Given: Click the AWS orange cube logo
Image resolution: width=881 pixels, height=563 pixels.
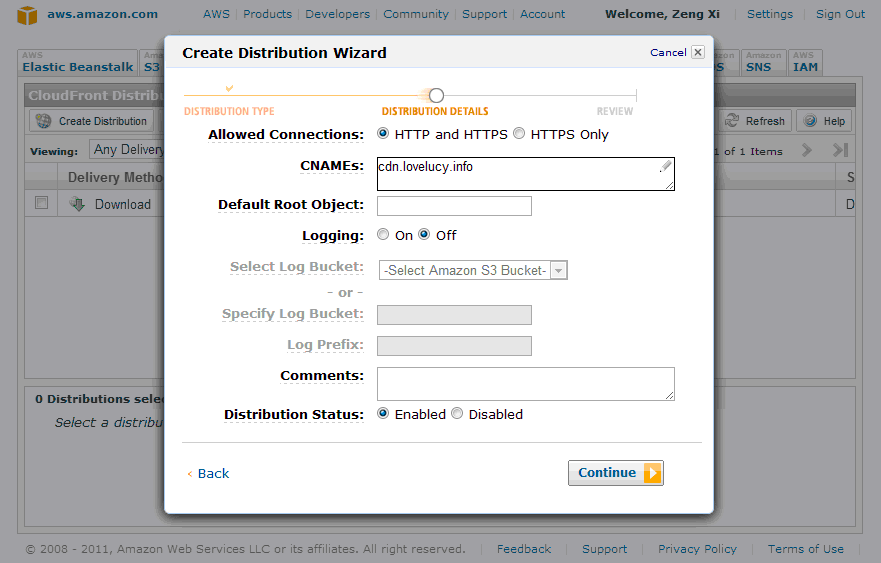Looking at the screenshot, I should point(27,15).
